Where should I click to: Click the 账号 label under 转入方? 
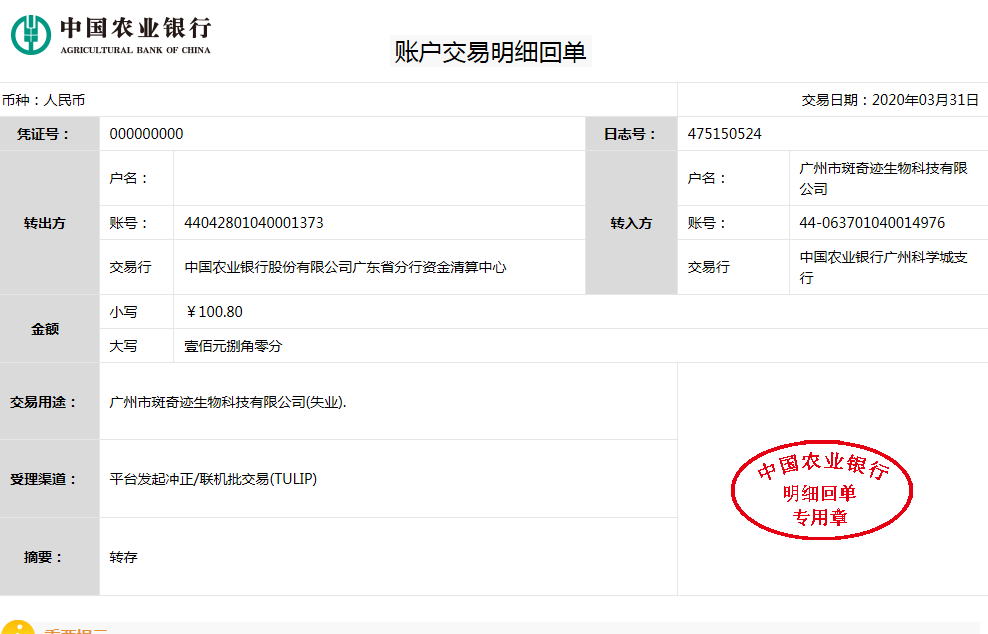[x=707, y=223]
